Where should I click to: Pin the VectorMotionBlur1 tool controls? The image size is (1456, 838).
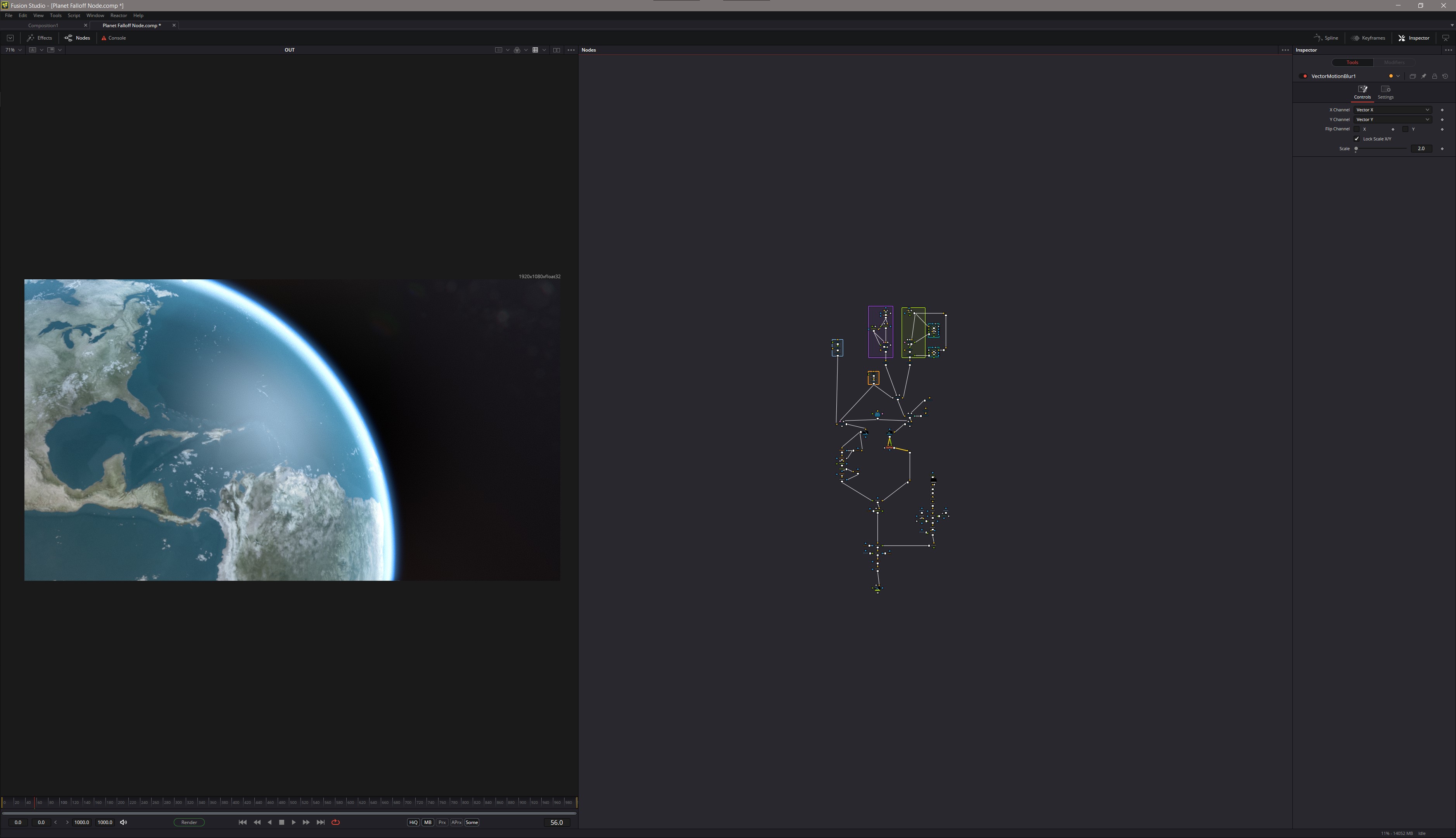click(1424, 76)
